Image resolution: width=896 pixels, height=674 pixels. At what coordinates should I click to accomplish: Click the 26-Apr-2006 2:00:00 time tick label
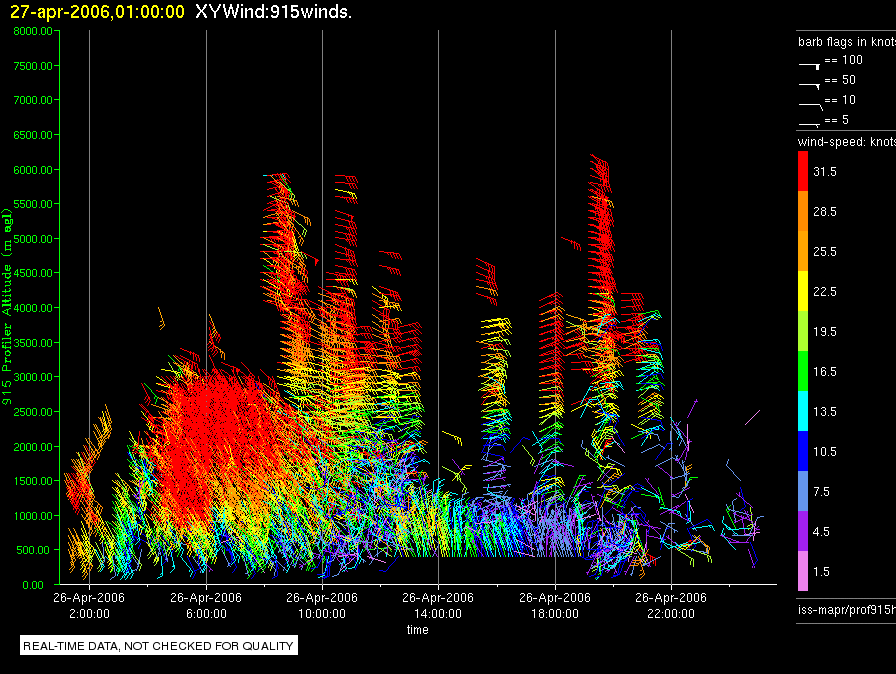pos(89,605)
